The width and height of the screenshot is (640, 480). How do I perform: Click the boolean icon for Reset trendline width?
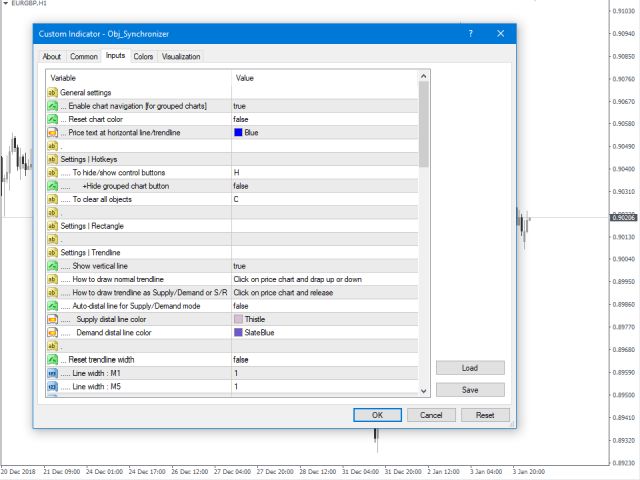tap(52, 360)
